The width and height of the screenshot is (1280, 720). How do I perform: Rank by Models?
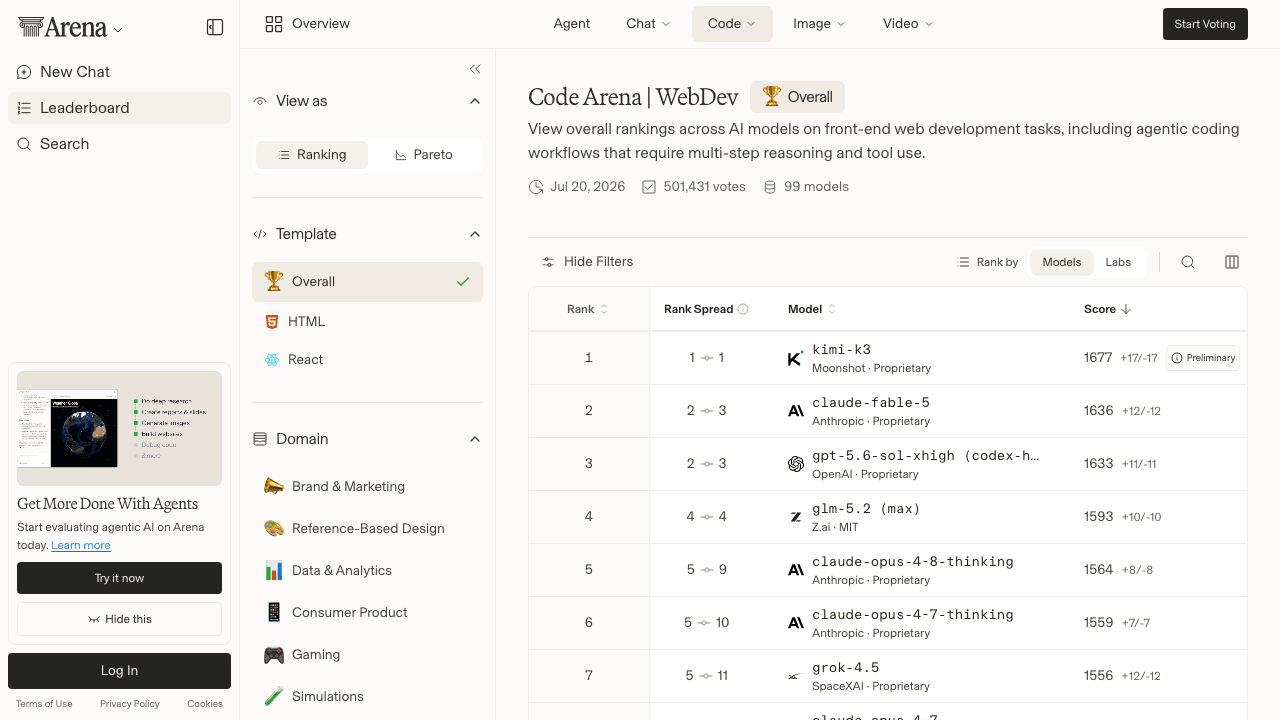point(1061,262)
